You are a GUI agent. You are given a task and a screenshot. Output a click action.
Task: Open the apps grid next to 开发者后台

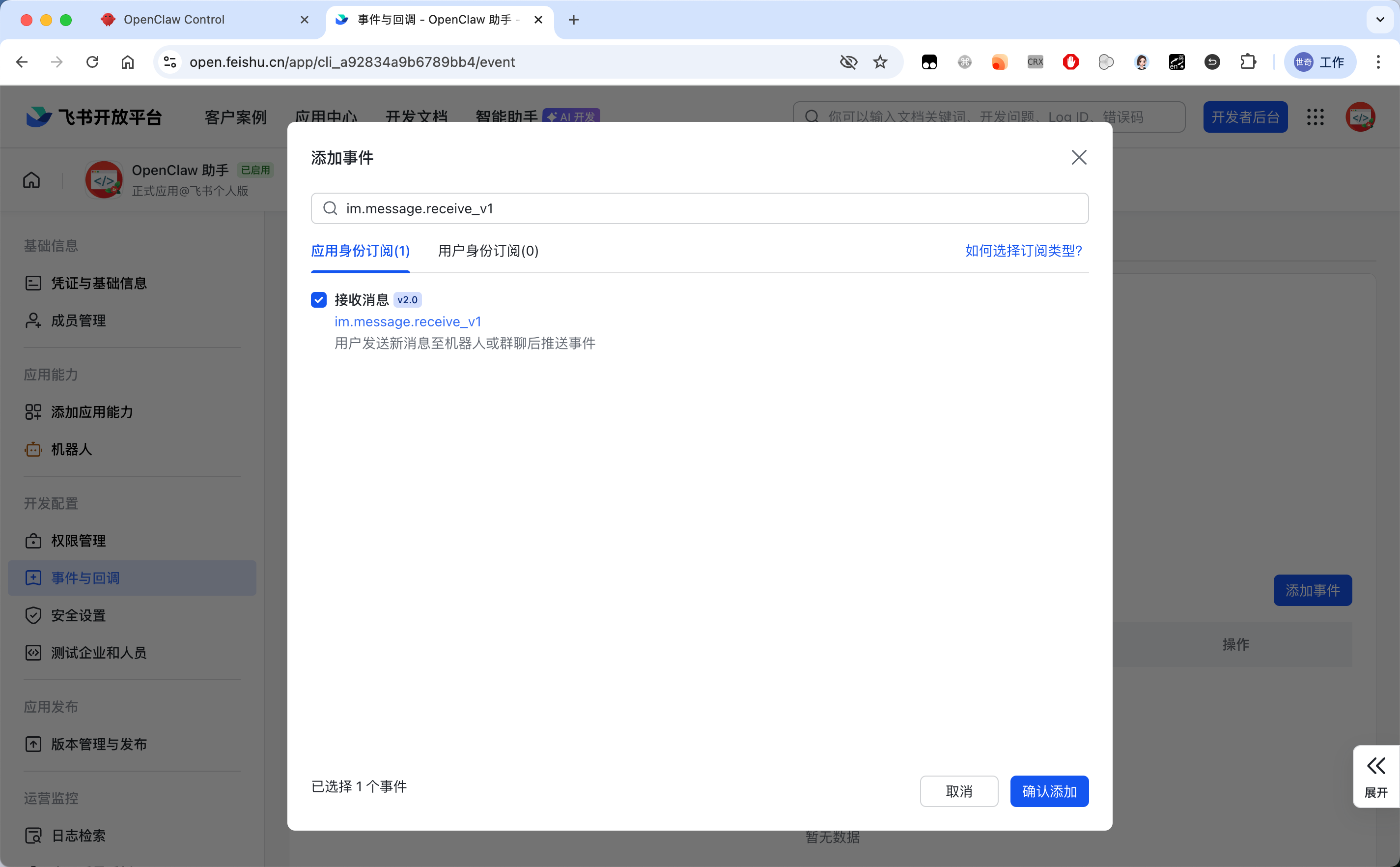(x=1315, y=116)
